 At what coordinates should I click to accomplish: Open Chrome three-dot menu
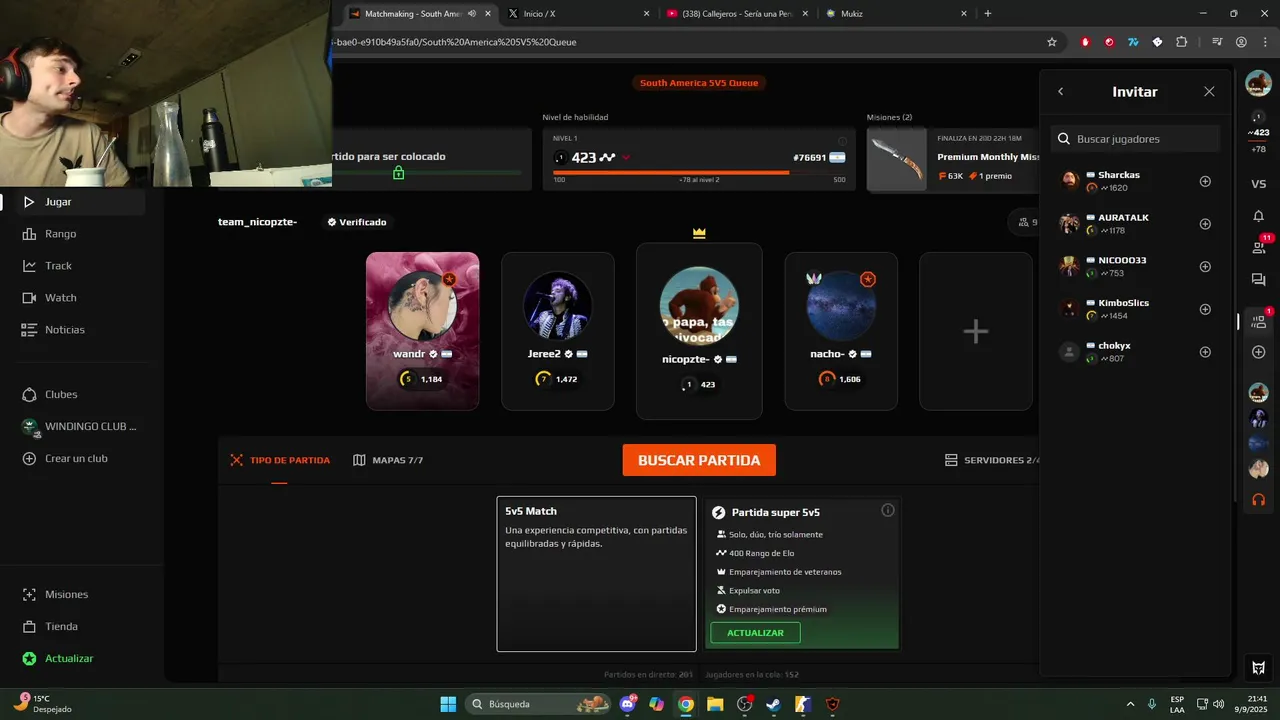click(1265, 42)
